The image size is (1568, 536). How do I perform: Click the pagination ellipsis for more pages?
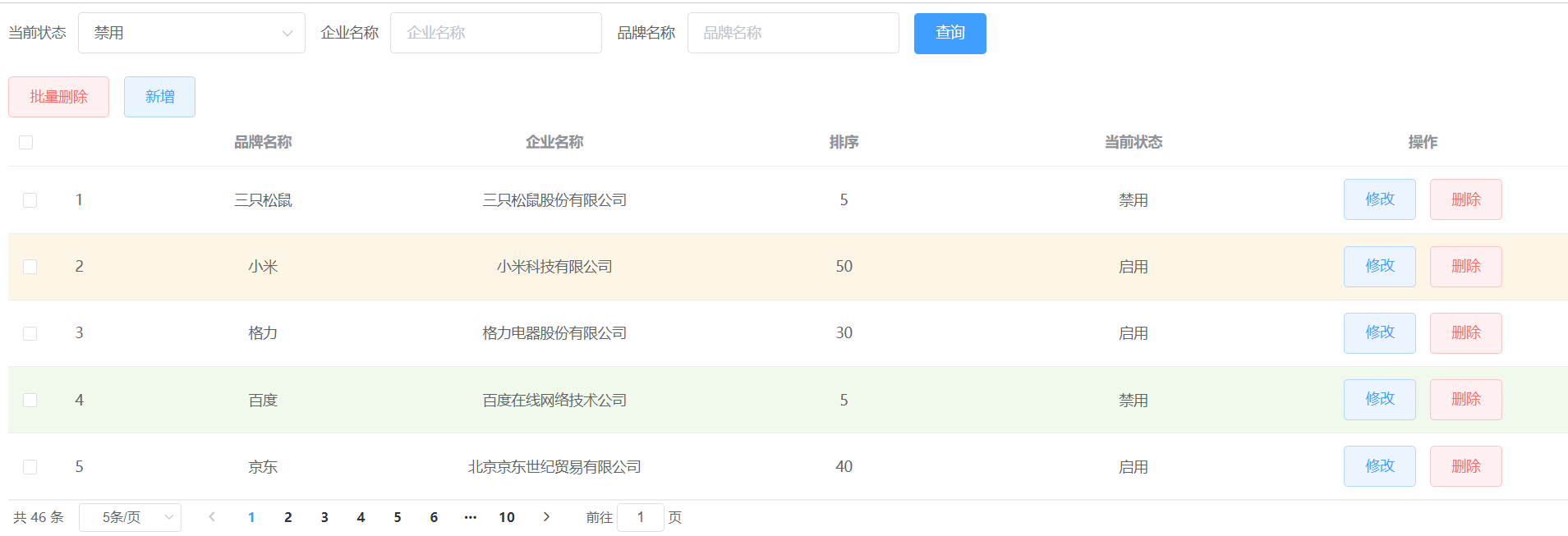point(471,517)
